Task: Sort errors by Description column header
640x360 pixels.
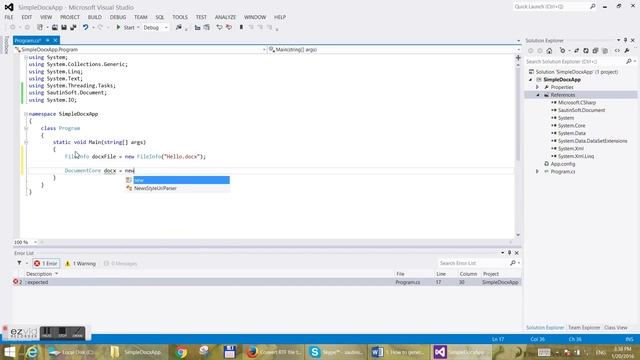Action: 39,274
